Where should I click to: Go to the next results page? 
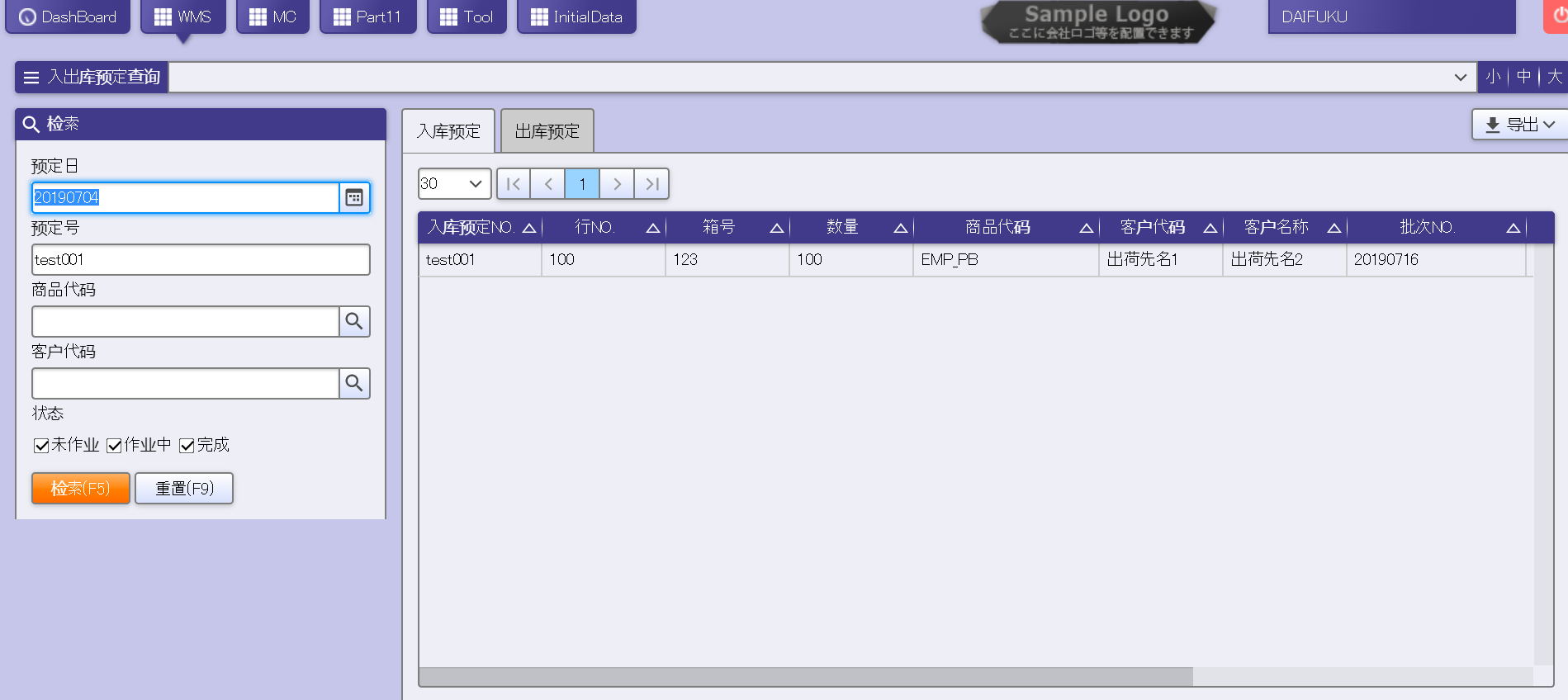(x=617, y=184)
